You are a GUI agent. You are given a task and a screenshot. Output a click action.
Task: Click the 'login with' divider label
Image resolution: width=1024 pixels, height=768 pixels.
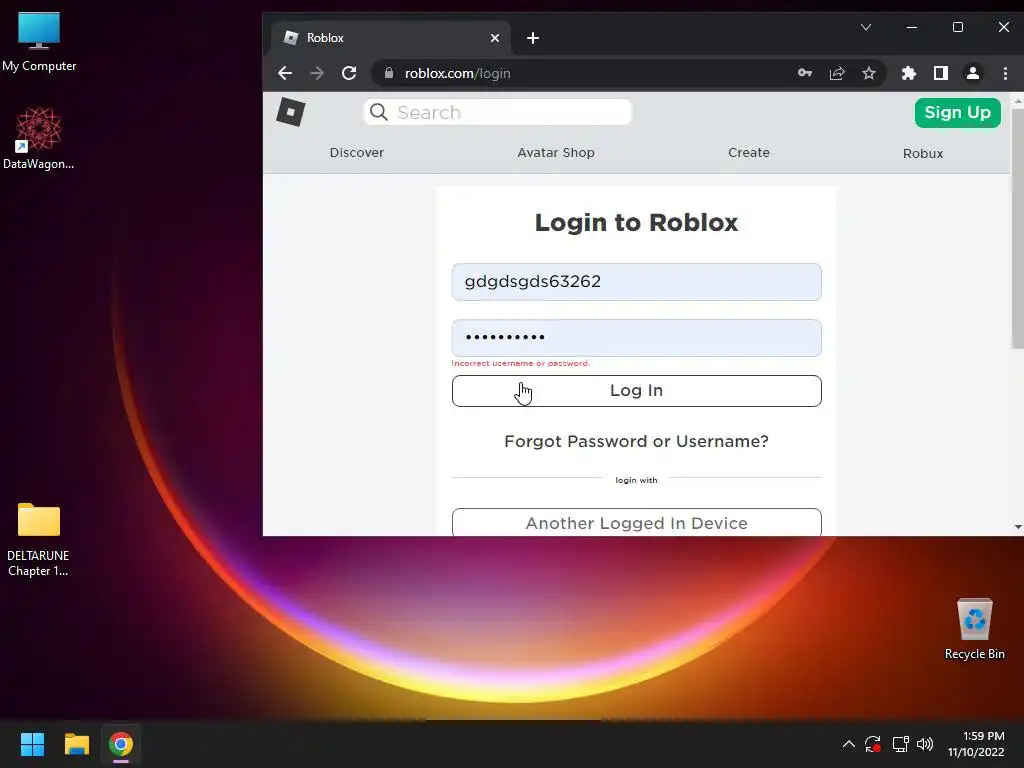pyautogui.click(x=636, y=480)
